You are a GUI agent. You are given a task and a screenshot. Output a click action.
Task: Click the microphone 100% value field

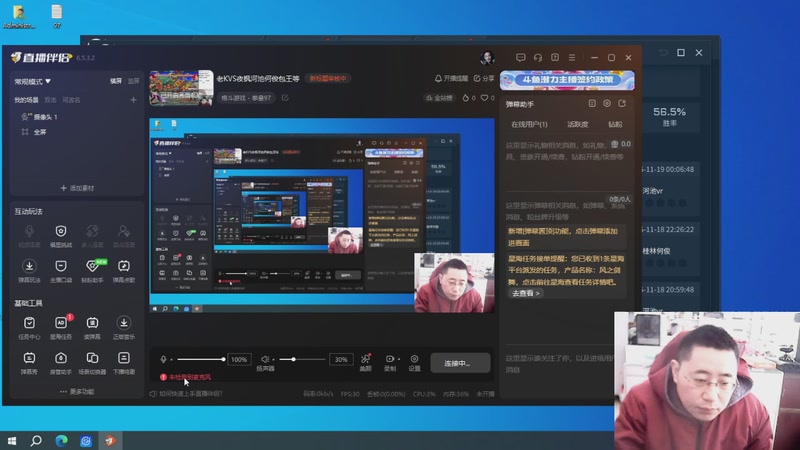pos(239,360)
